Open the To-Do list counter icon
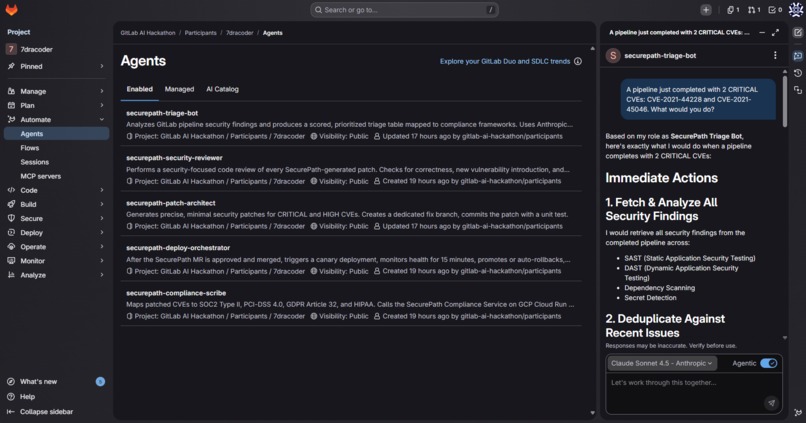 coord(775,10)
